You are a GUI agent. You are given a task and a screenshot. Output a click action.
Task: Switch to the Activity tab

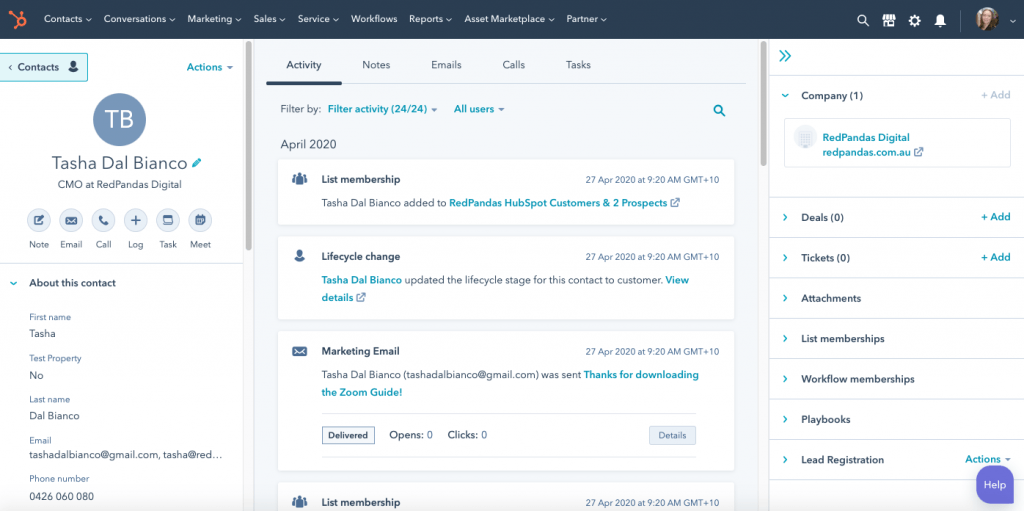click(304, 65)
